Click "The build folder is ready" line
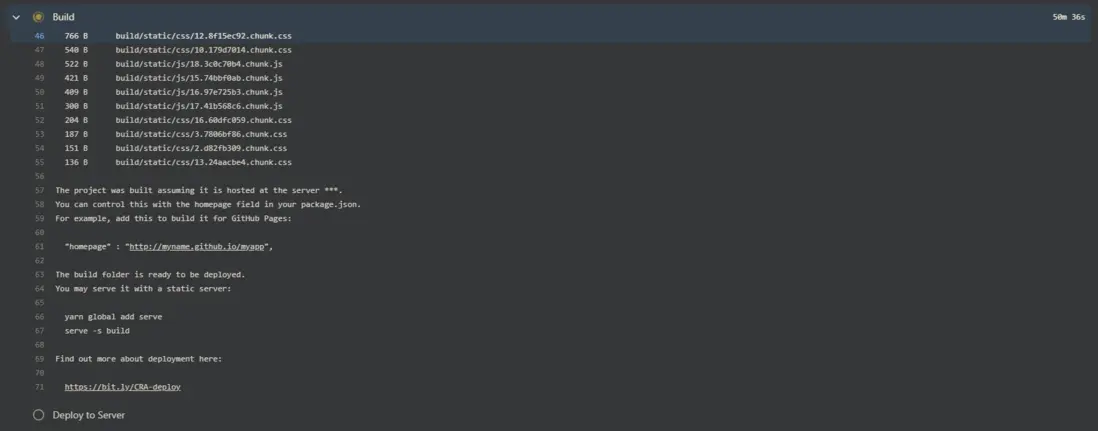The image size is (1098, 431). click(x=150, y=274)
